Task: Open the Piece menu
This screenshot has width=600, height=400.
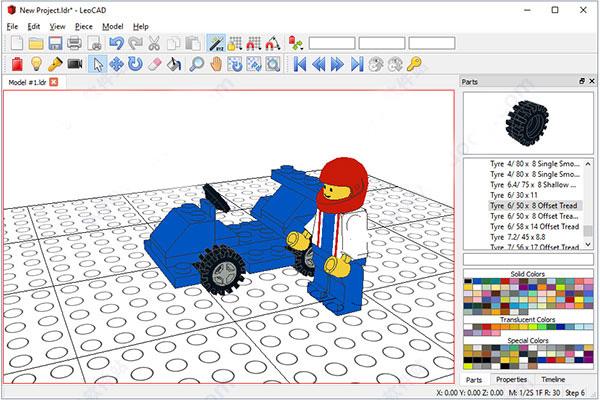Action: click(84, 25)
